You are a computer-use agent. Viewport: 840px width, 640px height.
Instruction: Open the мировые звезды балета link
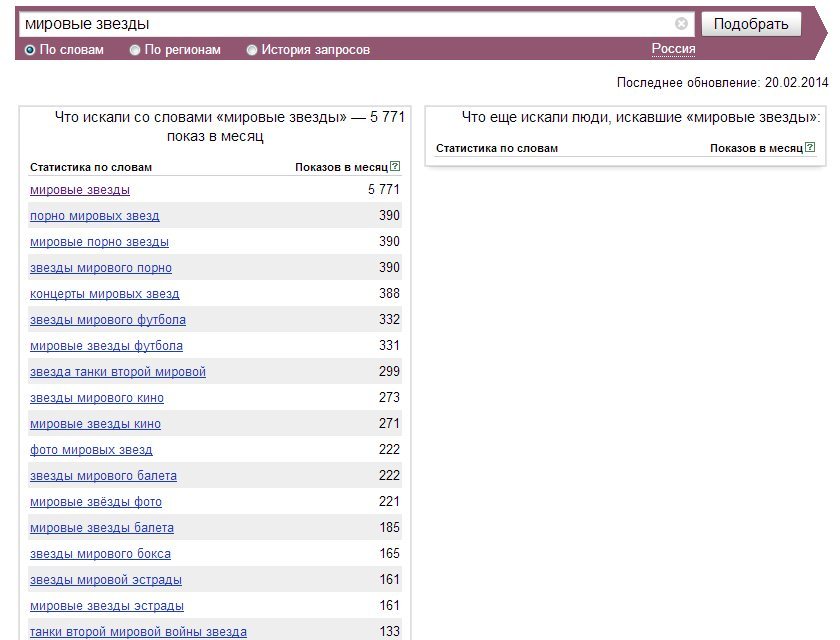click(x=102, y=528)
